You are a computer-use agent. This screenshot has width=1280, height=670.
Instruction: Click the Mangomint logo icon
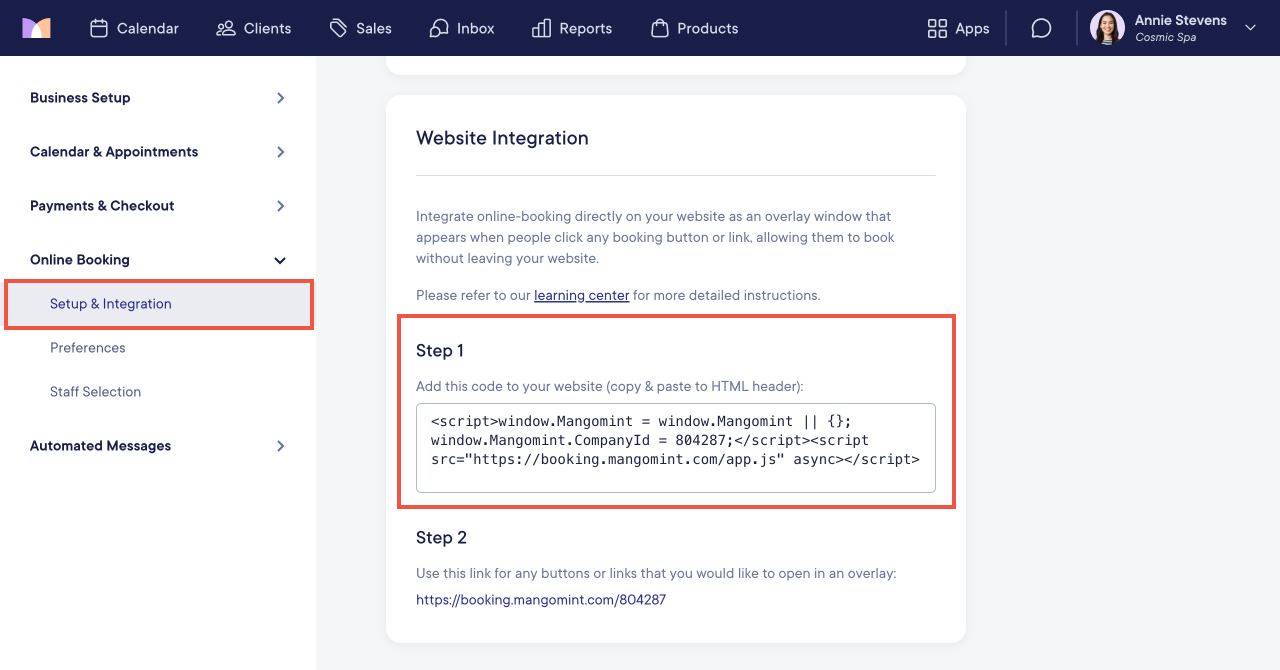[36, 28]
